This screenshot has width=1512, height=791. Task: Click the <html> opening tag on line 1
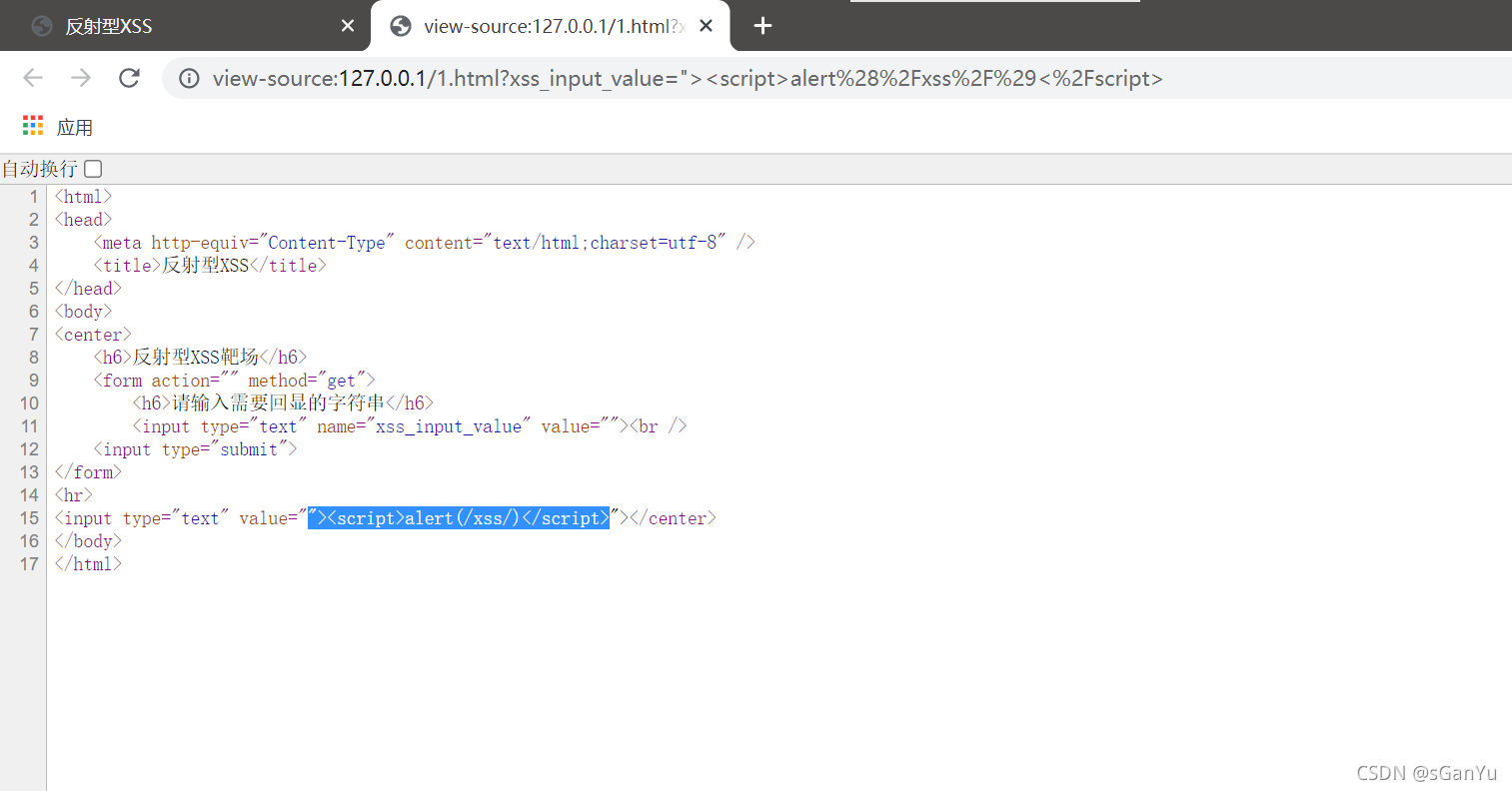(83, 197)
